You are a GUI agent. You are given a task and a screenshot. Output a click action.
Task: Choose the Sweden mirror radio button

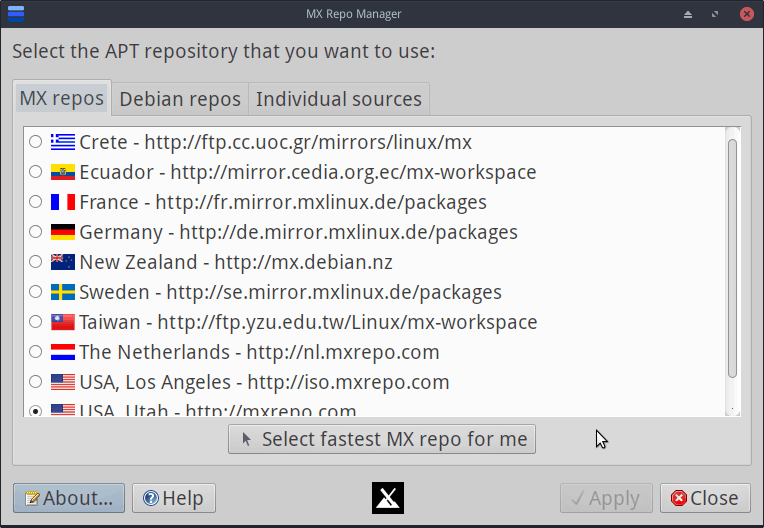click(x=36, y=291)
